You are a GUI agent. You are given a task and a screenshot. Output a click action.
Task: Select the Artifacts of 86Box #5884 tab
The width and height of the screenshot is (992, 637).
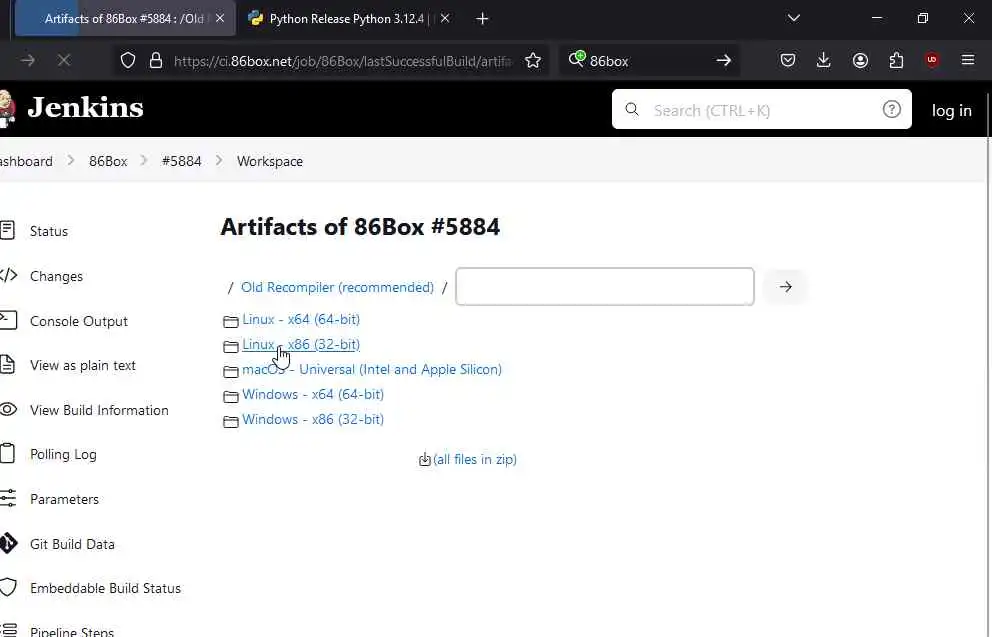[124, 18]
